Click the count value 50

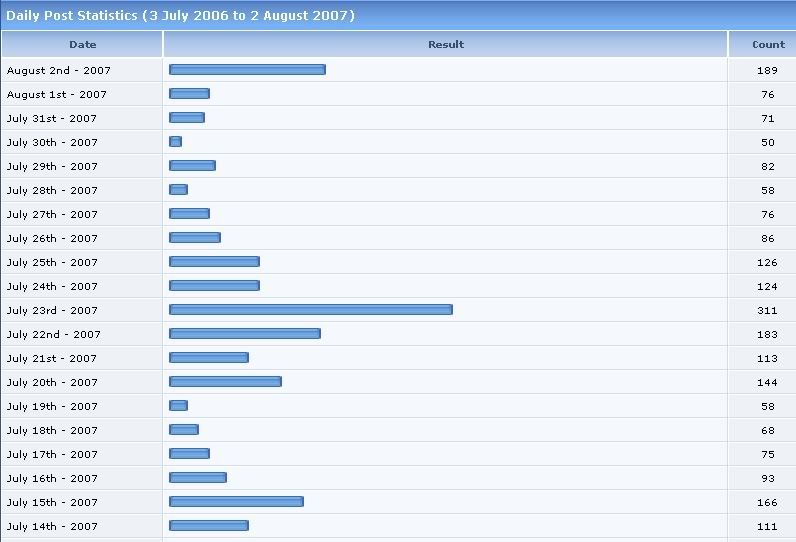[767, 143]
